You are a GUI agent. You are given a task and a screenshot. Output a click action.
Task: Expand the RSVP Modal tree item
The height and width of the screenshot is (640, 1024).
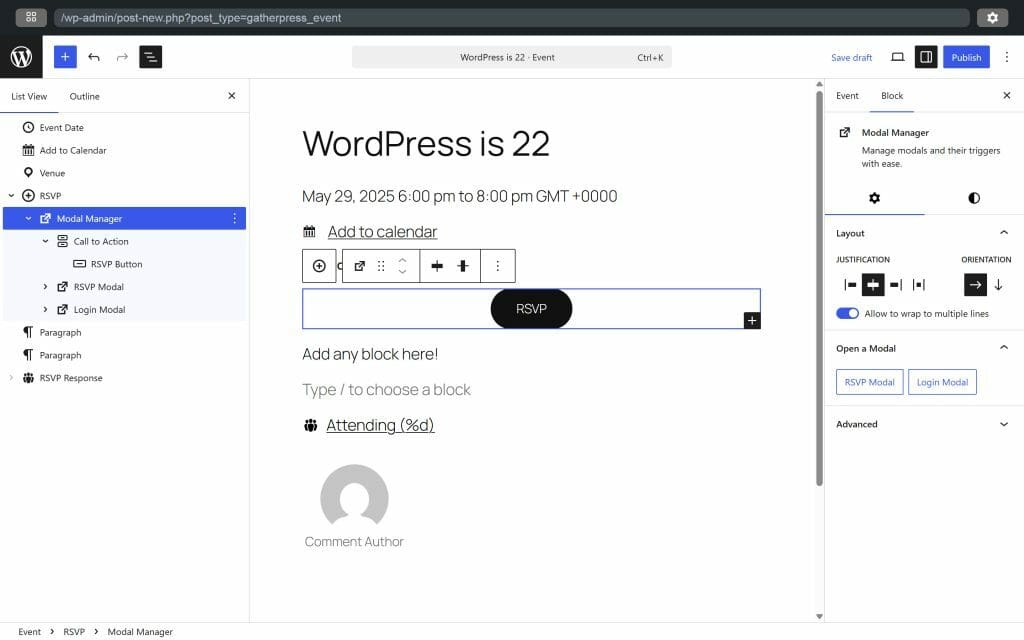coord(45,287)
